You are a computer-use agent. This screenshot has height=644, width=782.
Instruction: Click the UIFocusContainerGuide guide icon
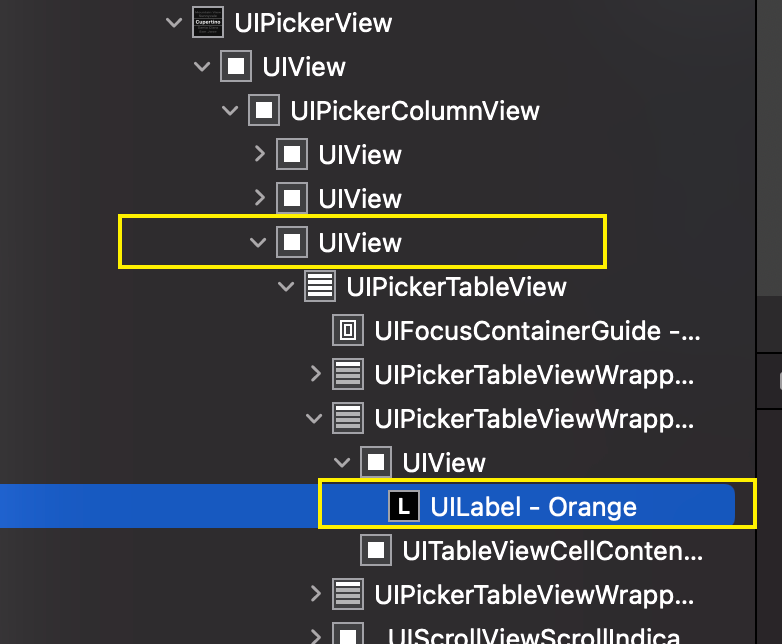click(x=347, y=330)
